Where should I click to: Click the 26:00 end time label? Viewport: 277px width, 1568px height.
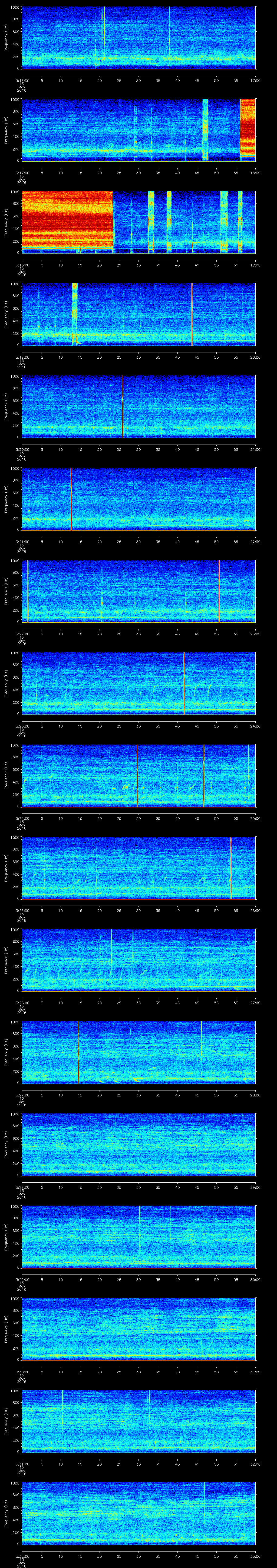(x=256, y=910)
